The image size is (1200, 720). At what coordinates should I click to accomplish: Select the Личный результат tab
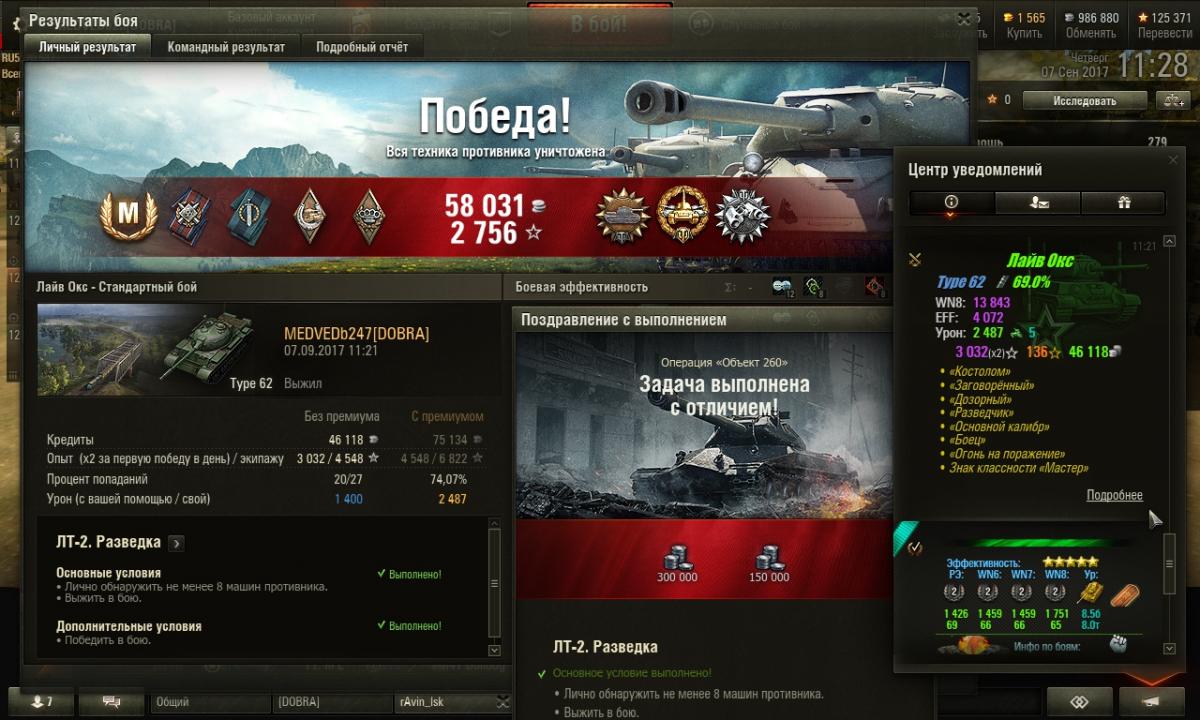click(x=88, y=47)
